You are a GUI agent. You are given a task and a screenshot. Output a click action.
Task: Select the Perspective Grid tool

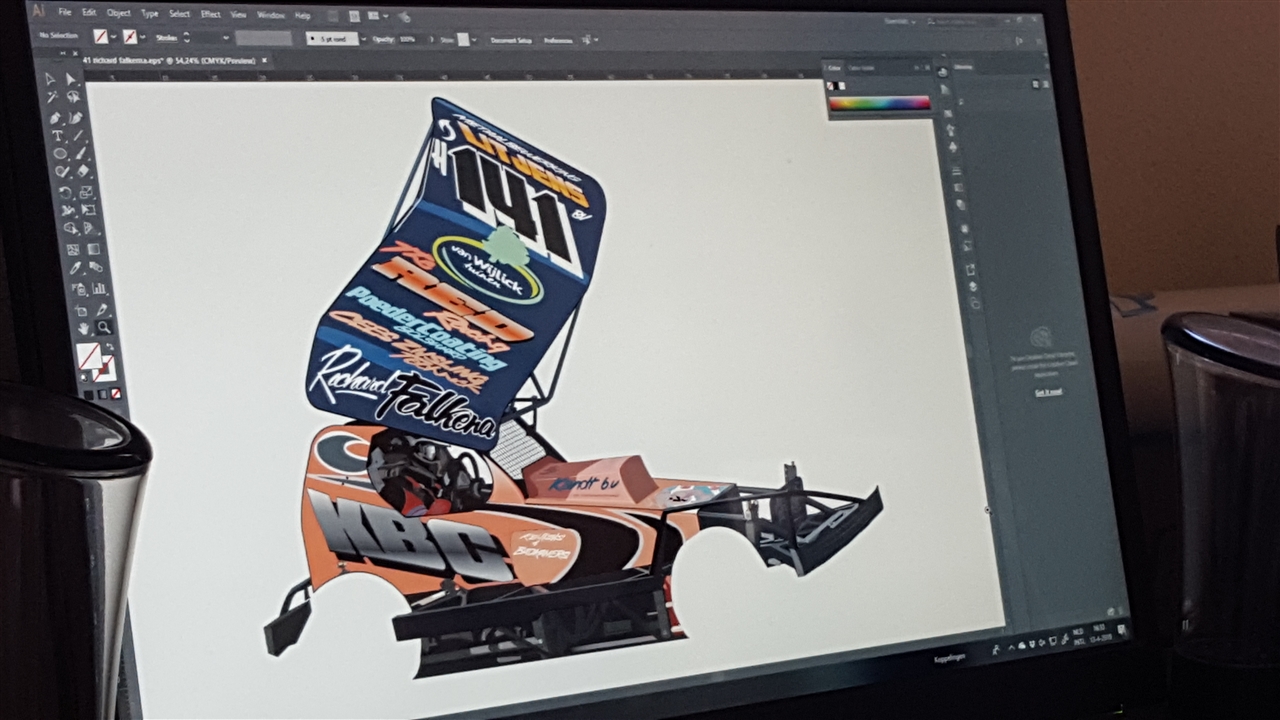(x=90, y=228)
